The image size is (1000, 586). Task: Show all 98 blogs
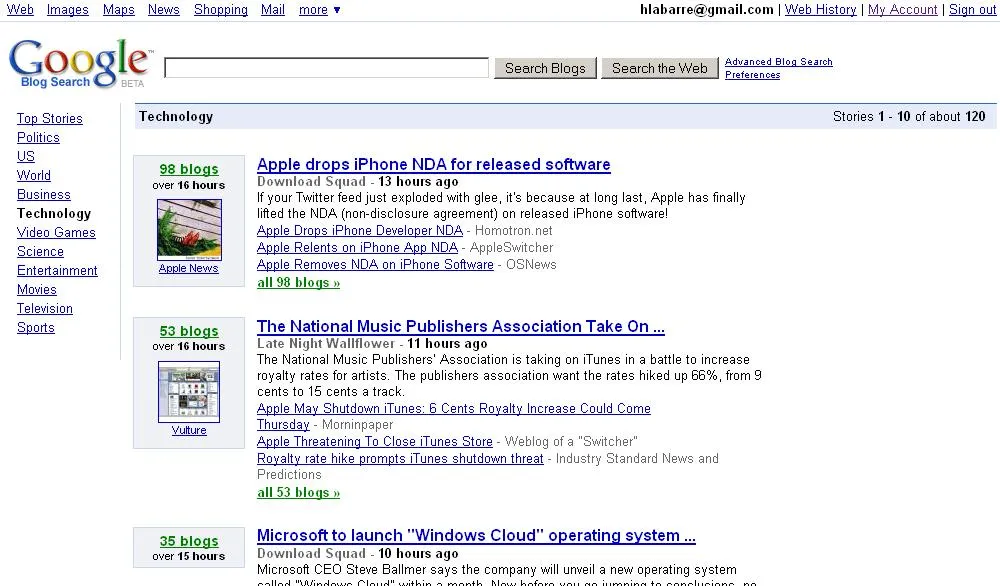tap(298, 282)
